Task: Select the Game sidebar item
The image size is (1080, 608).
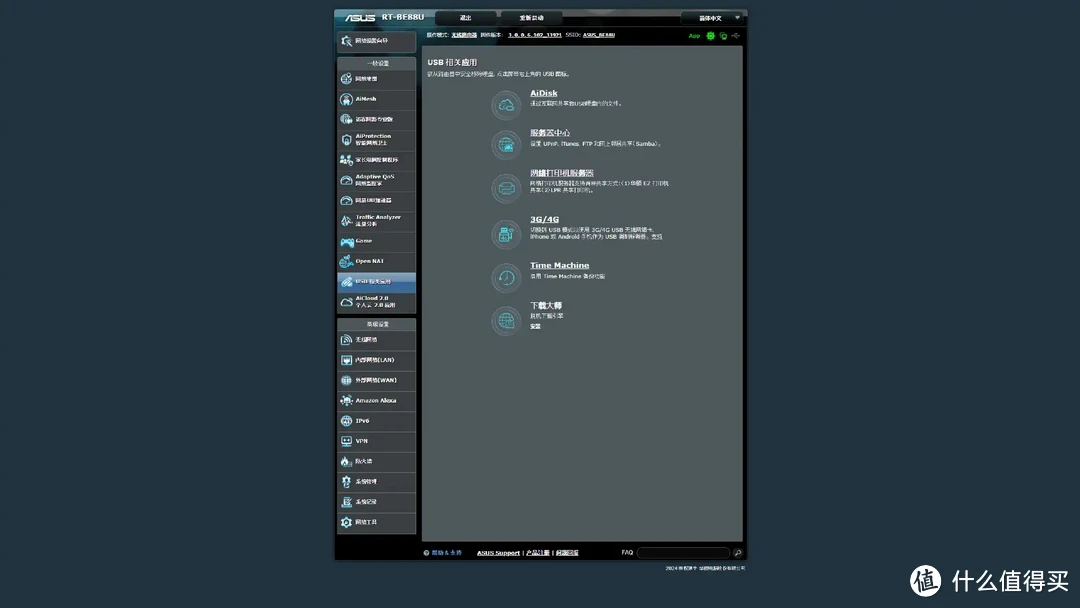Action: [376, 241]
